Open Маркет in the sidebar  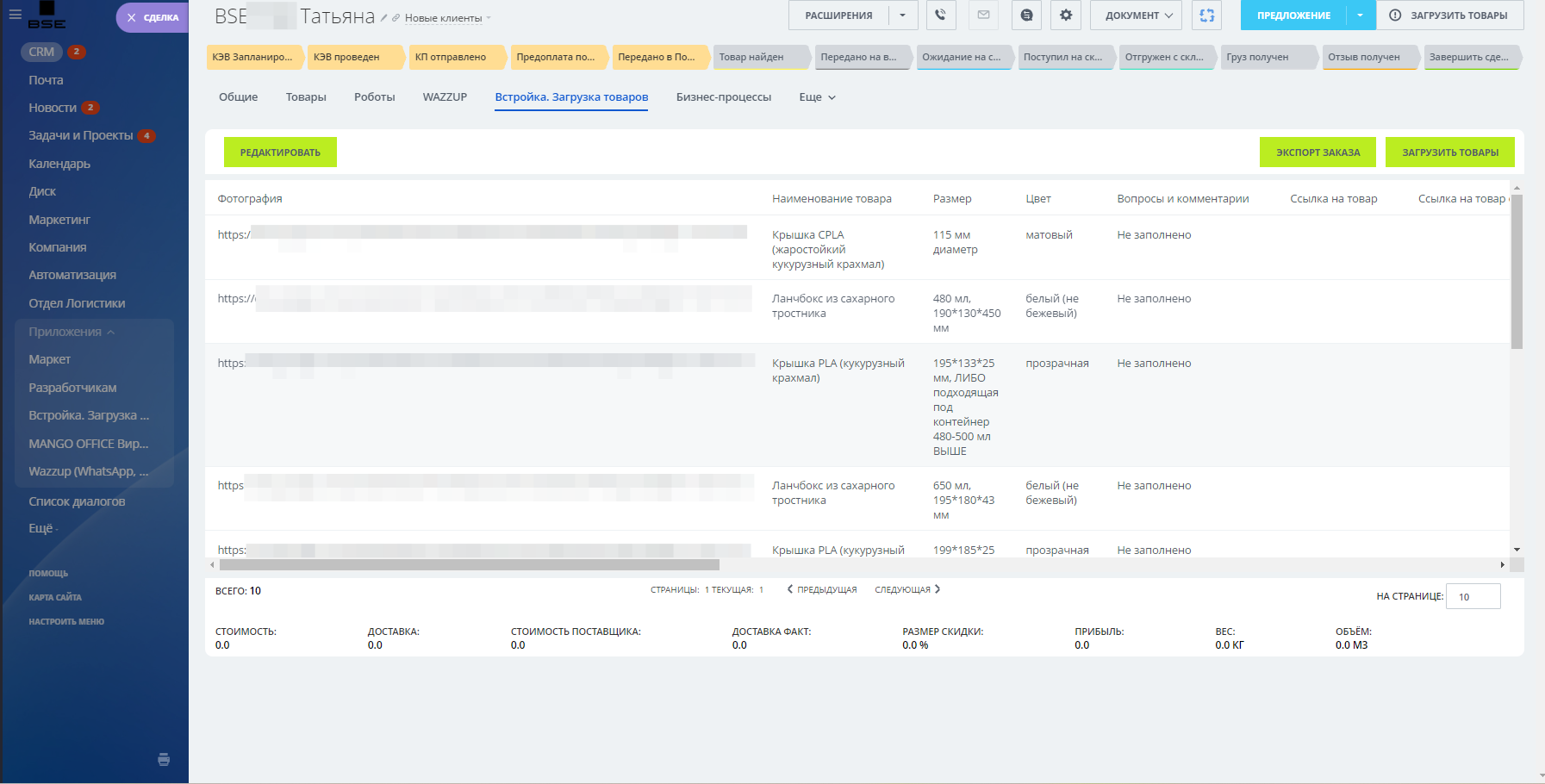point(49,359)
